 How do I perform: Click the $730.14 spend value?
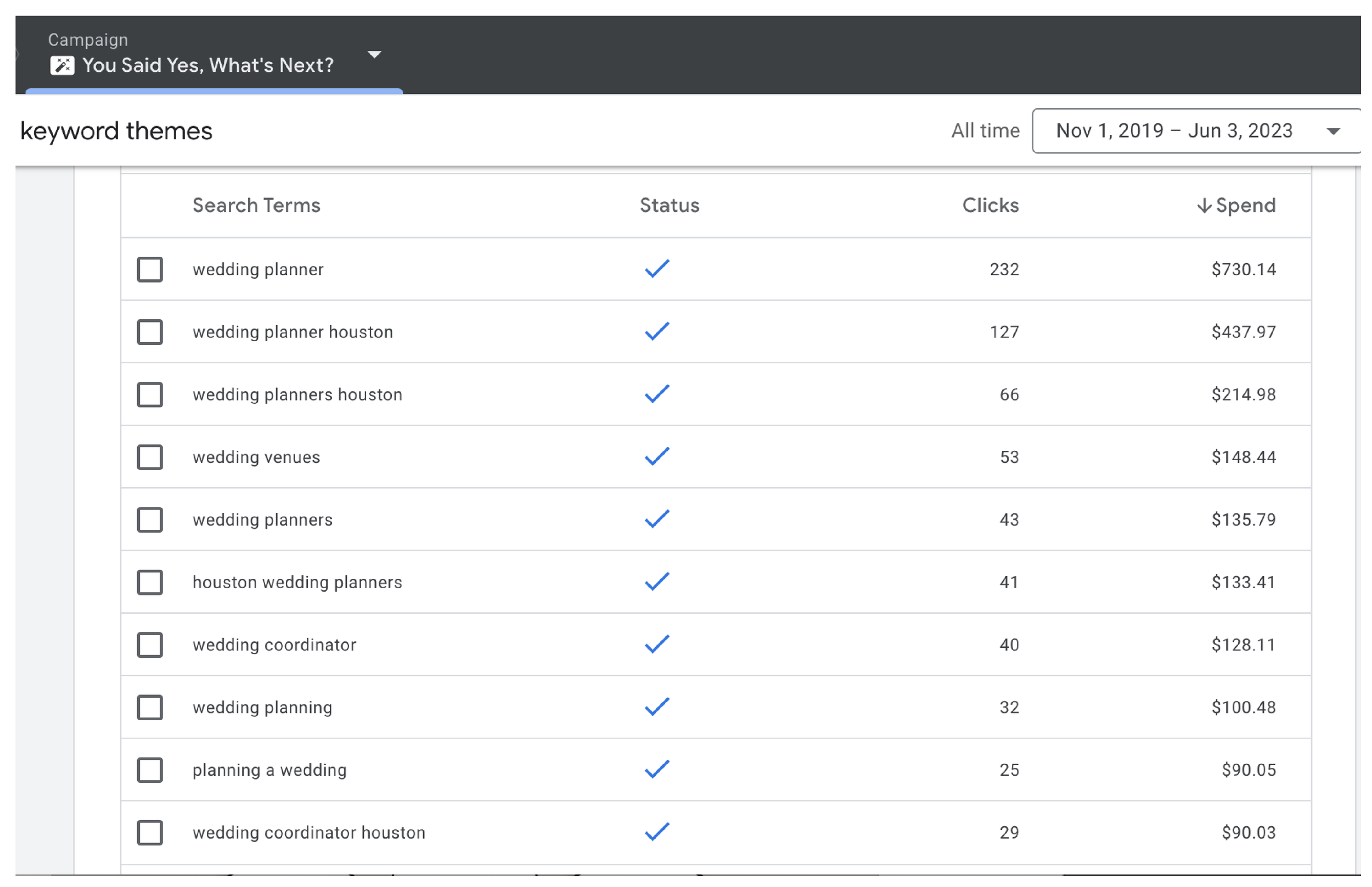click(1244, 269)
